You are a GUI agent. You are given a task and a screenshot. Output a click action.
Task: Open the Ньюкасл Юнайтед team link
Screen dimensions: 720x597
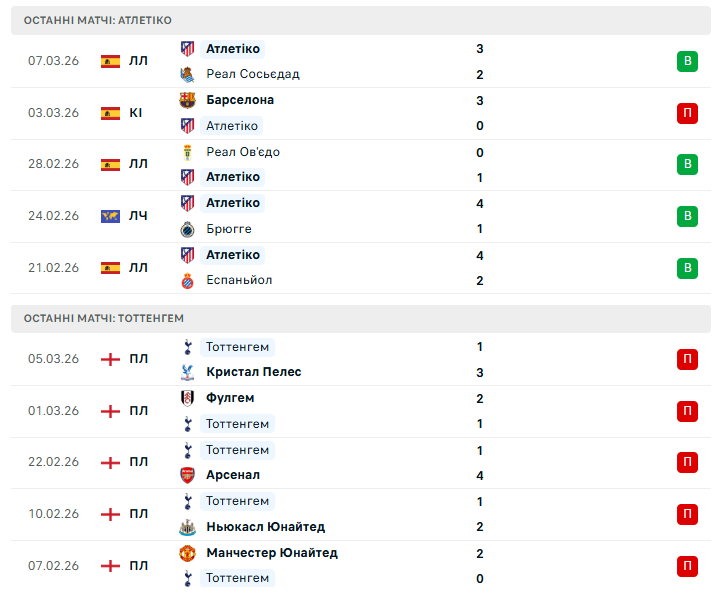click(265, 527)
